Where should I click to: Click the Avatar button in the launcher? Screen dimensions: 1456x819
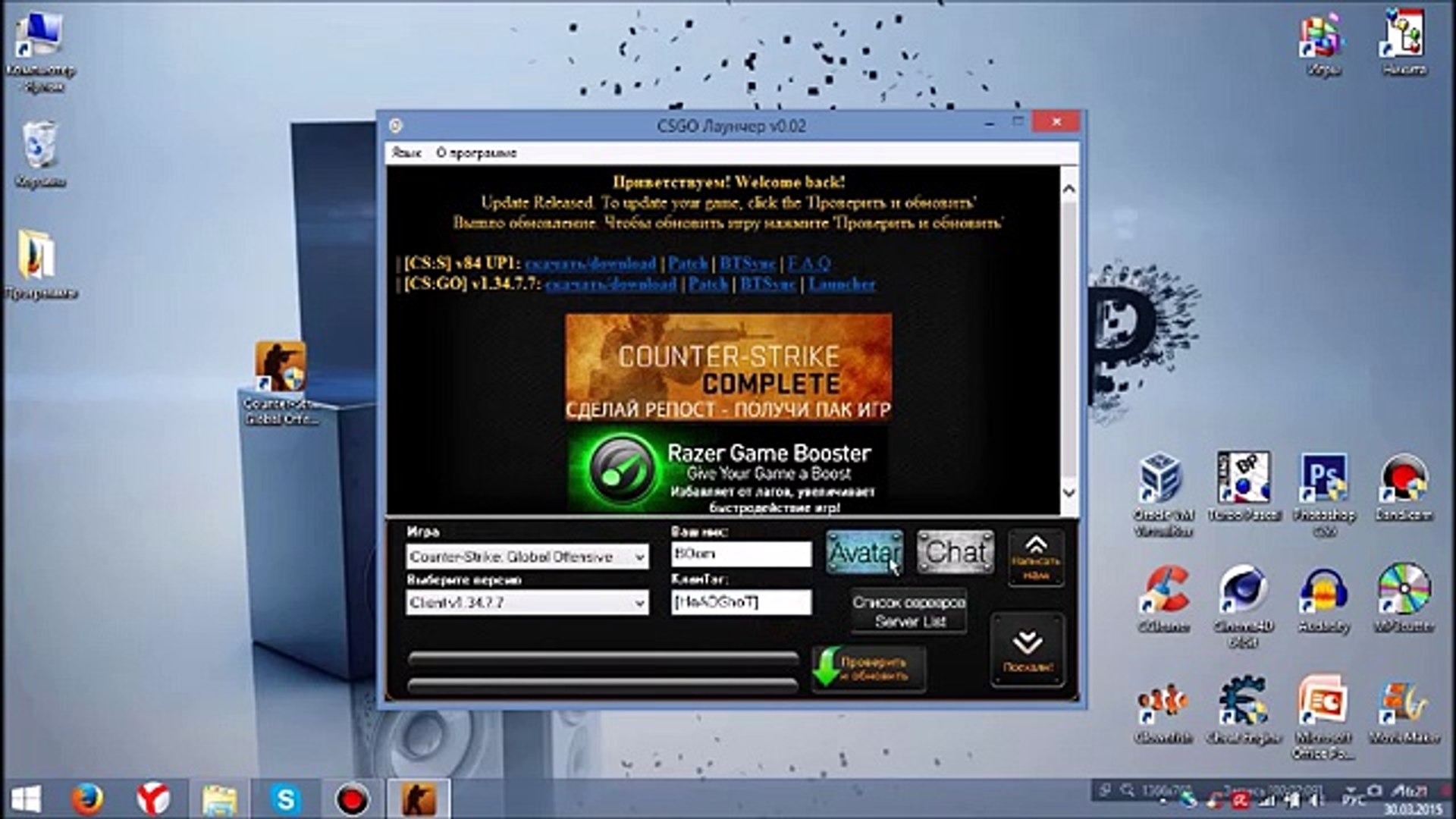coord(864,553)
